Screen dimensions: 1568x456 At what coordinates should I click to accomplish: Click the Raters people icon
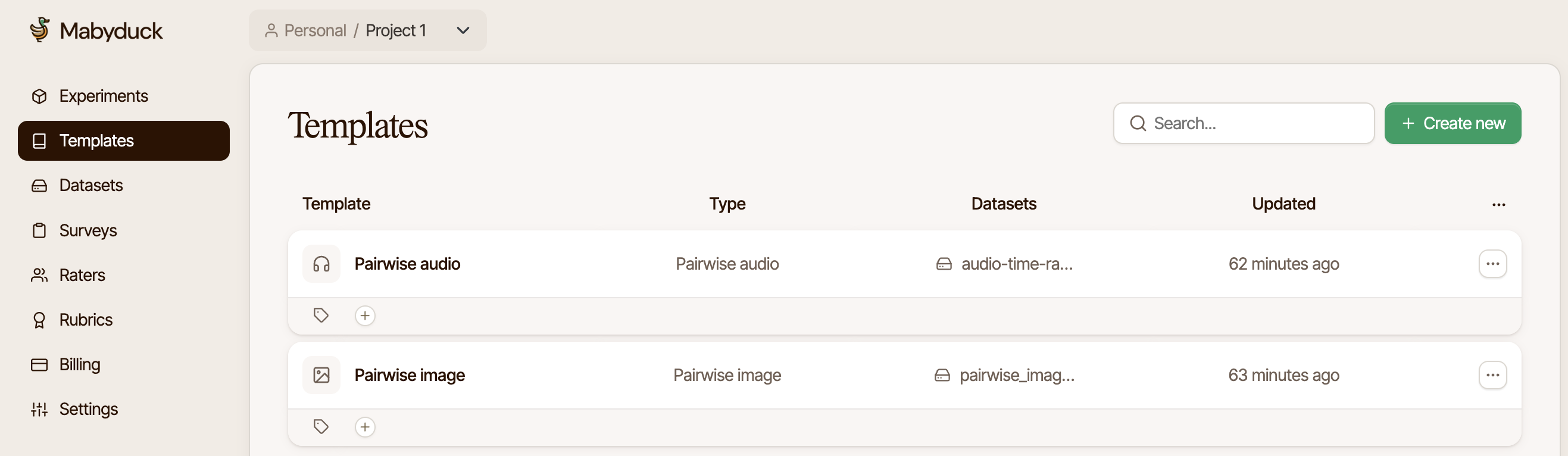pos(39,275)
